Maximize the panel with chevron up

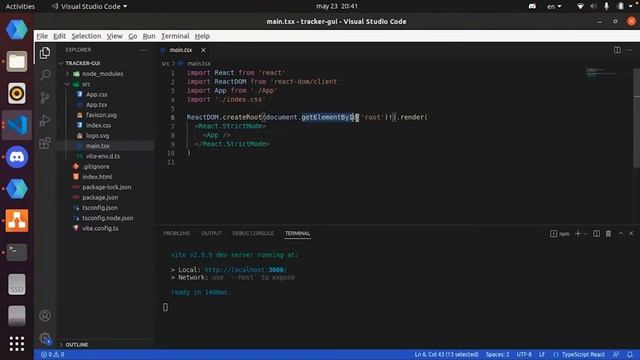pyautogui.click(x=620, y=233)
